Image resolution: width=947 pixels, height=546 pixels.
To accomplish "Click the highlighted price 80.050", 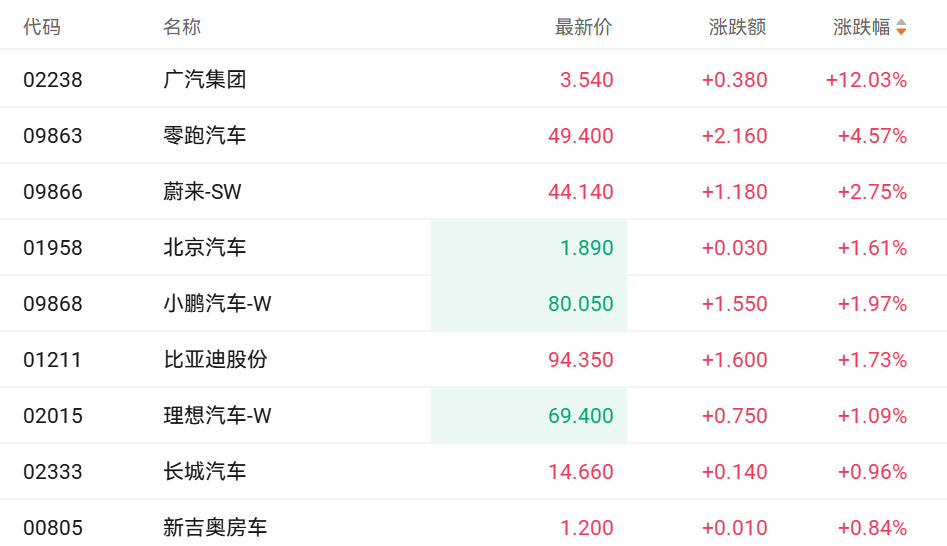I will coord(580,304).
